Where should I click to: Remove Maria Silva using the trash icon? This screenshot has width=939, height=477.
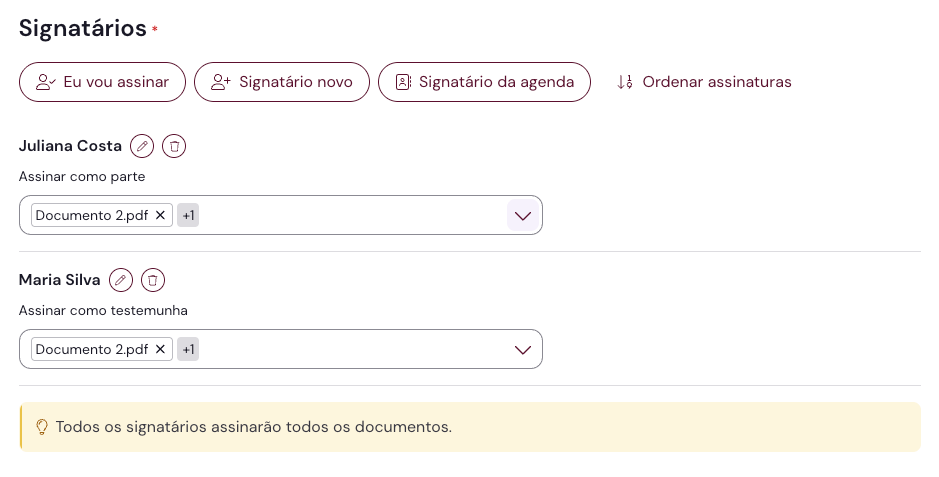pos(153,281)
